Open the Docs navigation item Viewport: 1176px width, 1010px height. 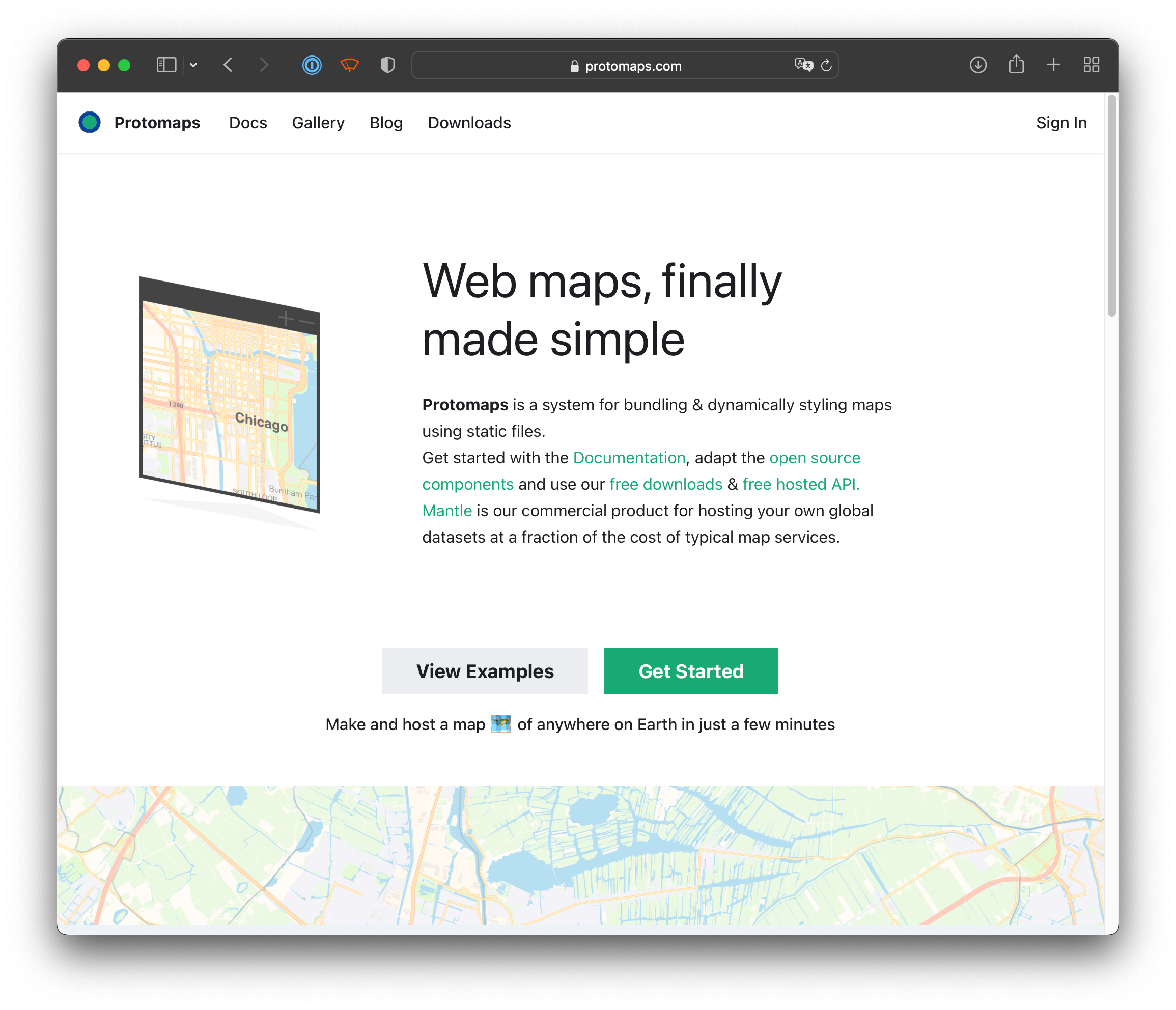tap(248, 123)
